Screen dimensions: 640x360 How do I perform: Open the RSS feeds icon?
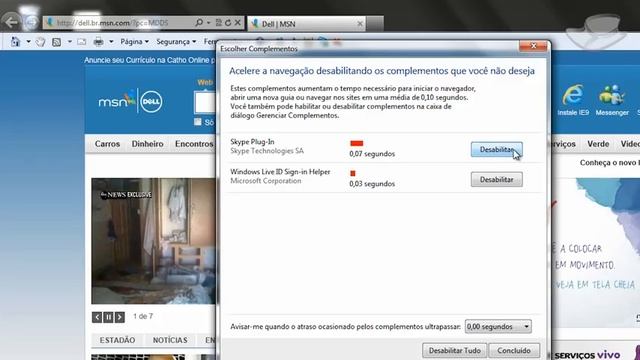tap(57, 42)
